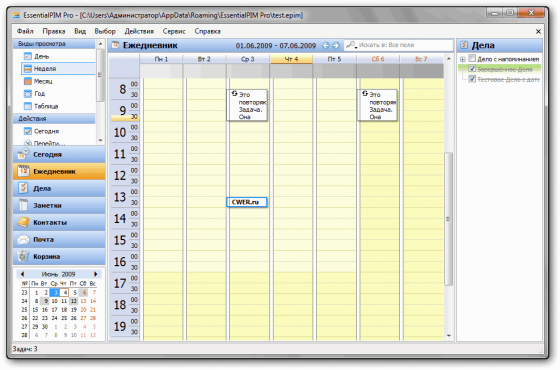Click the calendar scrollbar down arrow

pos(449,336)
